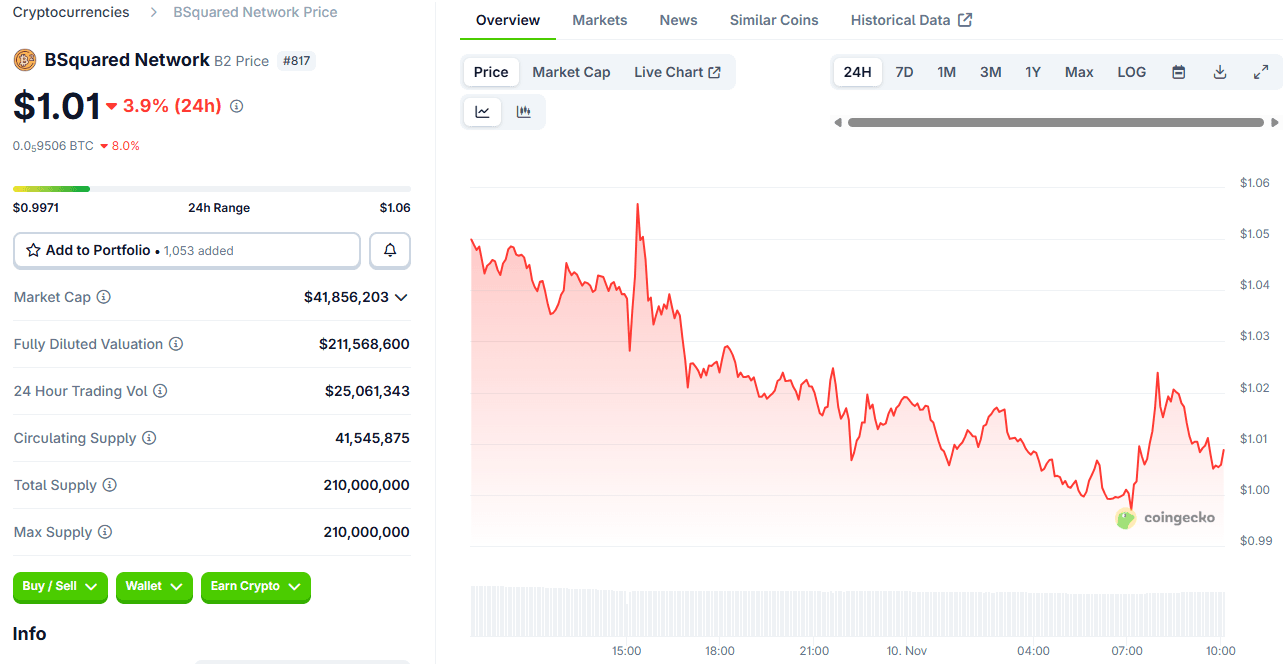Image resolution: width=1287 pixels, height=664 pixels.
Task: Open the Markets tab
Action: (599, 20)
